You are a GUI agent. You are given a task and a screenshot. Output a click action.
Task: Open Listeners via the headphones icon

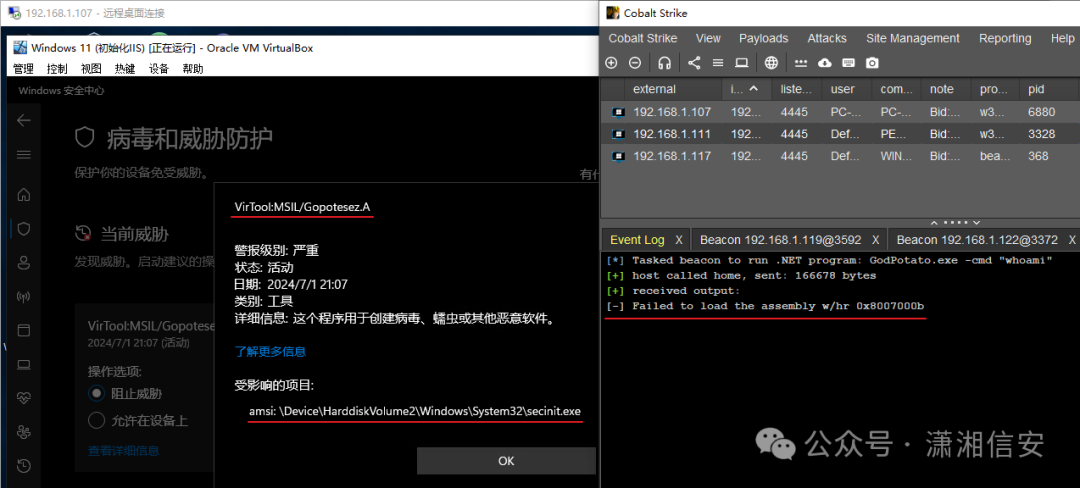coord(665,63)
